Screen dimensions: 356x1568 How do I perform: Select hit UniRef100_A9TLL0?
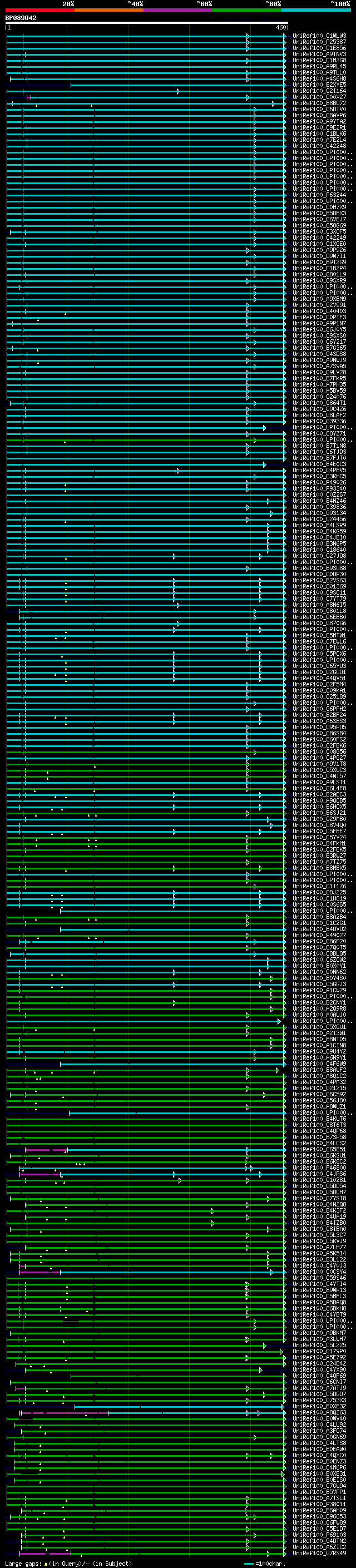point(319,72)
